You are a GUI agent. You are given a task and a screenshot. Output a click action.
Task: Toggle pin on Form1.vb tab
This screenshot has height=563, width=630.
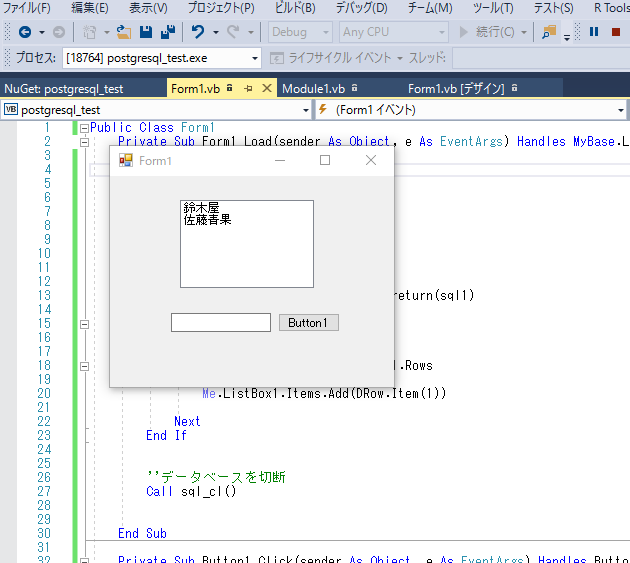point(248,88)
